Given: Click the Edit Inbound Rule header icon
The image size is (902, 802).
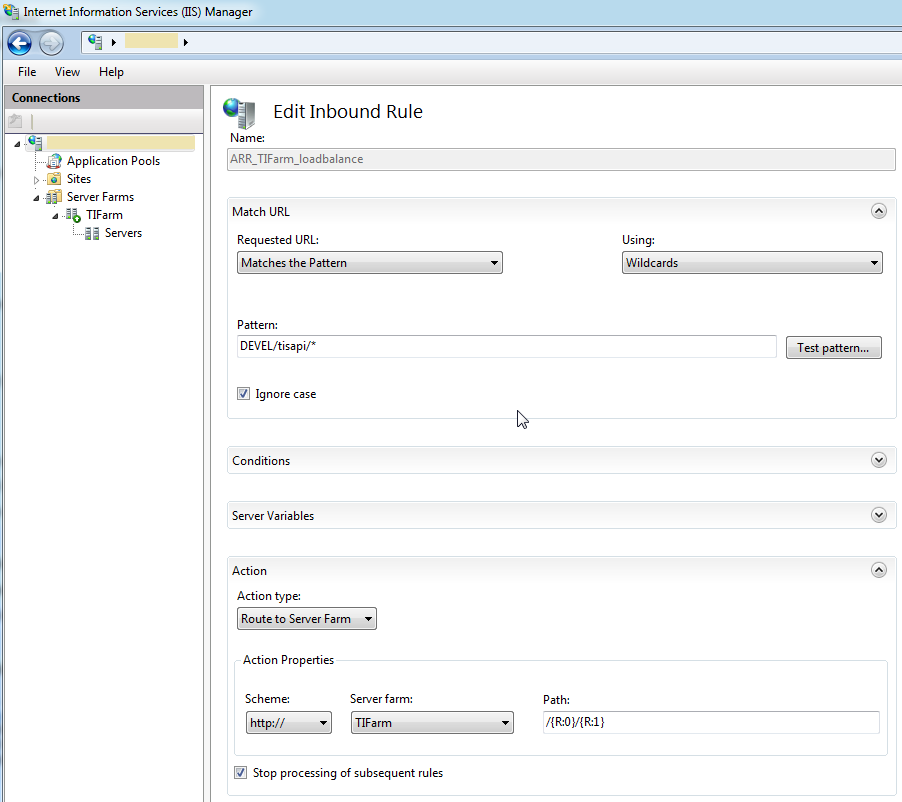Looking at the screenshot, I should [239, 113].
